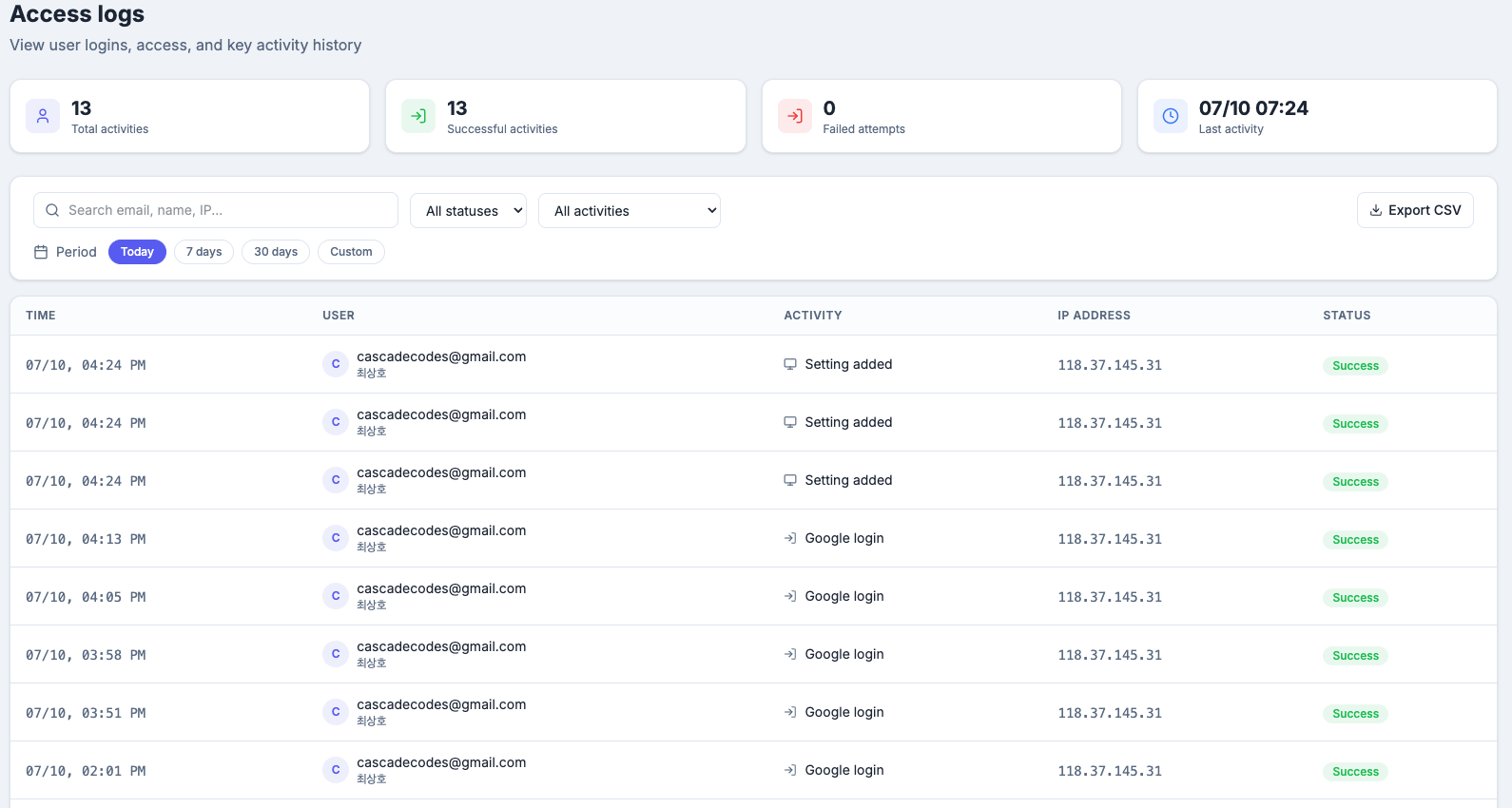Image resolution: width=1512 pixels, height=808 pixels.
Task: Click the Successful activities green login icon
Action: point(418,116)
